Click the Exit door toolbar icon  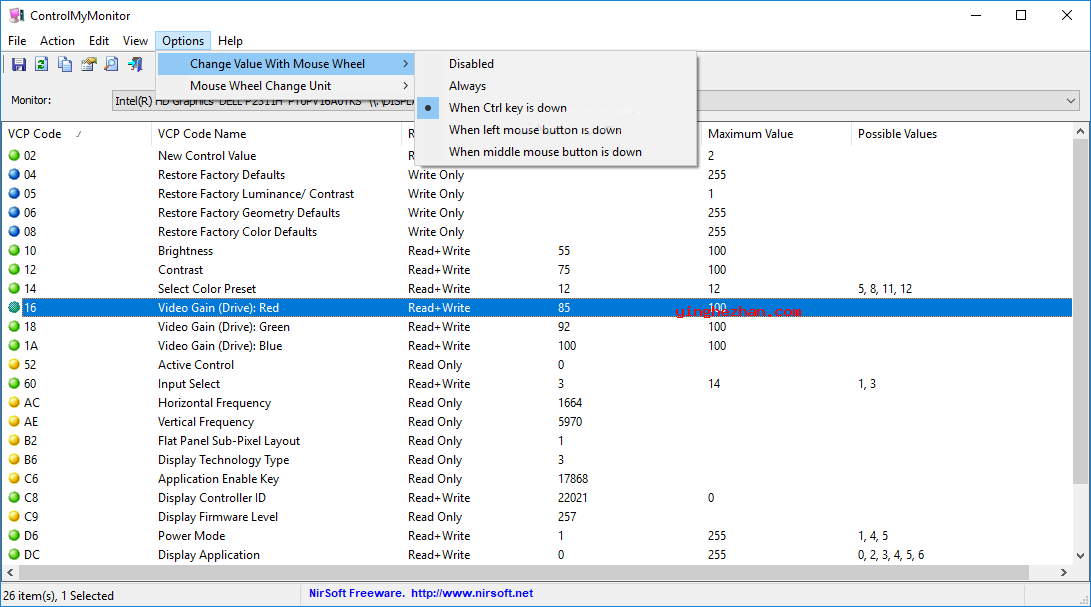click(x=135, y=65)
